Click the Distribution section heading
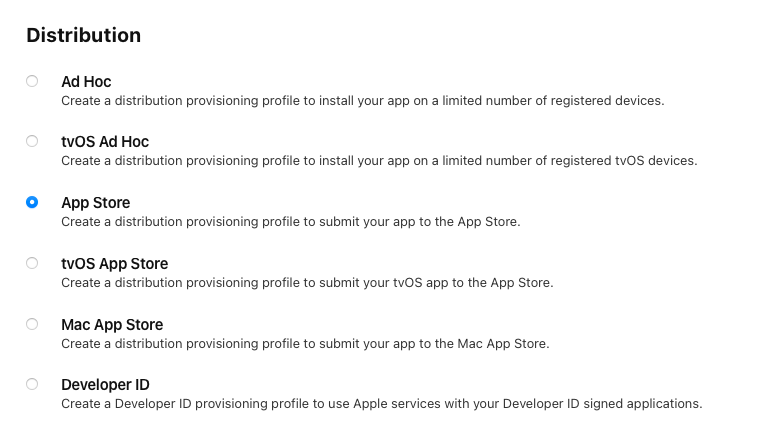Viewport: 772px width, 440px height. [x=84, y=35]
